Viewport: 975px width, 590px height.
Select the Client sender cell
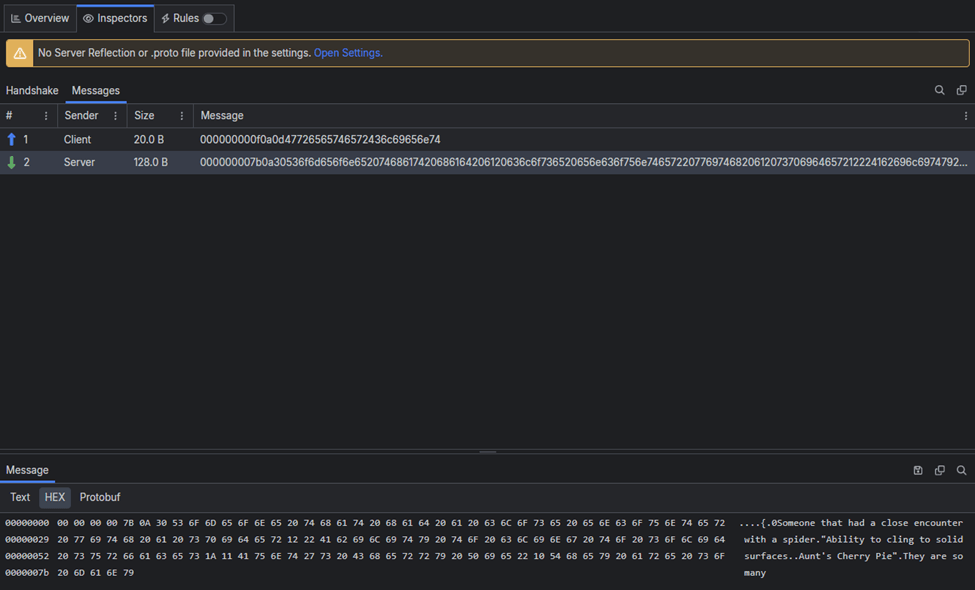(77, 139)
